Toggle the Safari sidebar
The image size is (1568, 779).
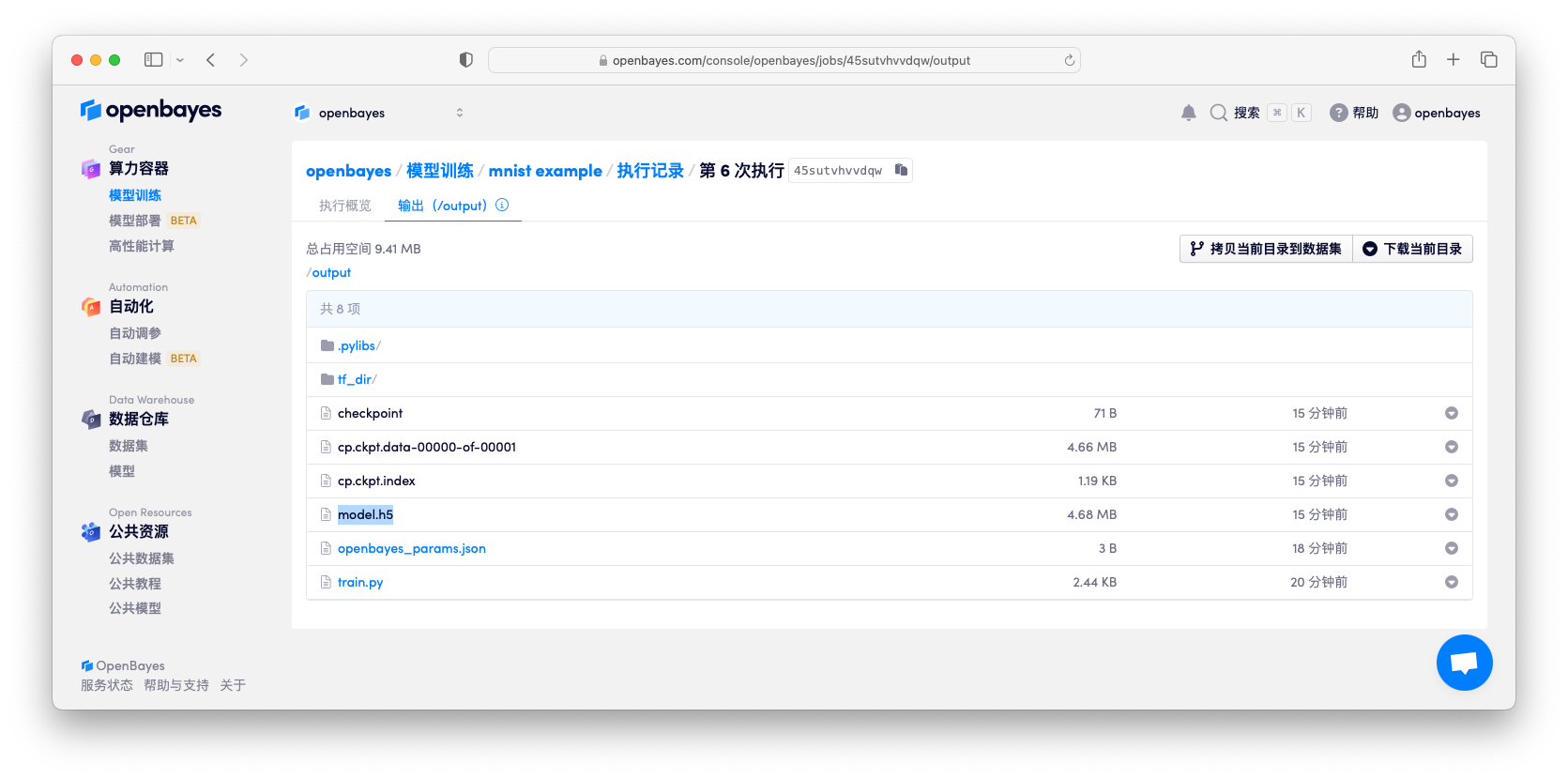154,60
